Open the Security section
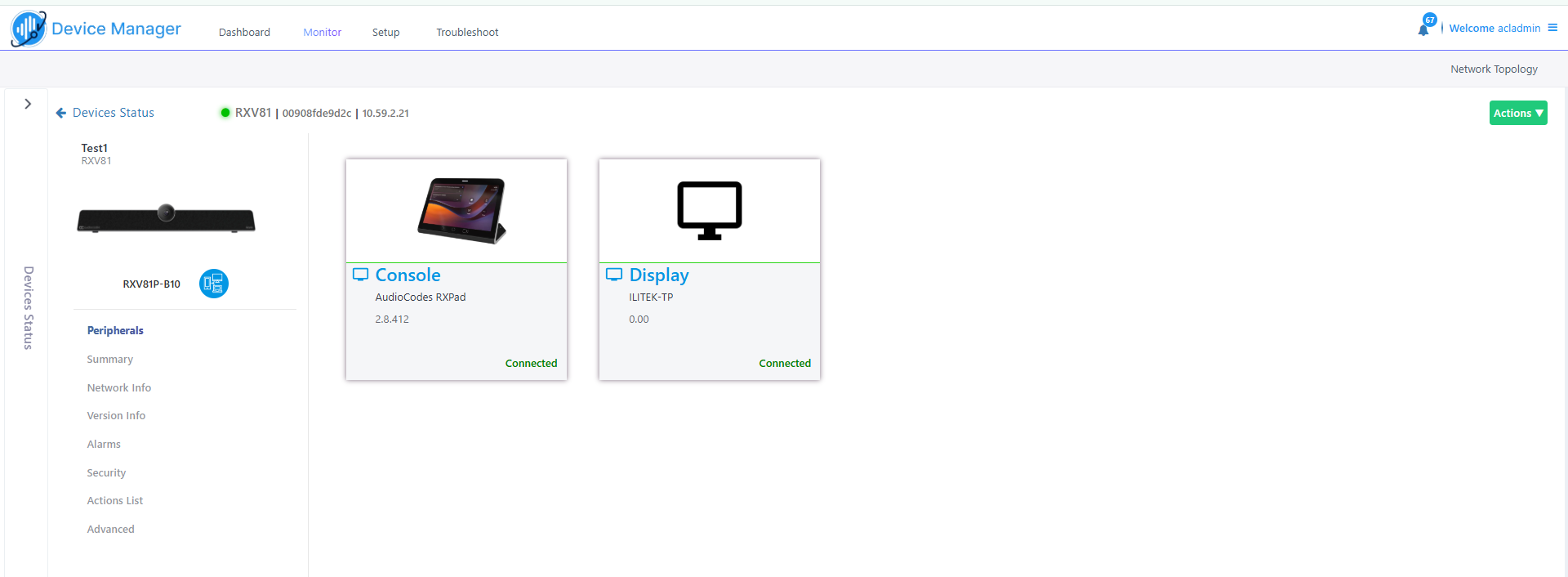1568x577 pixels. pyautogui.click(x=106, y=472)
